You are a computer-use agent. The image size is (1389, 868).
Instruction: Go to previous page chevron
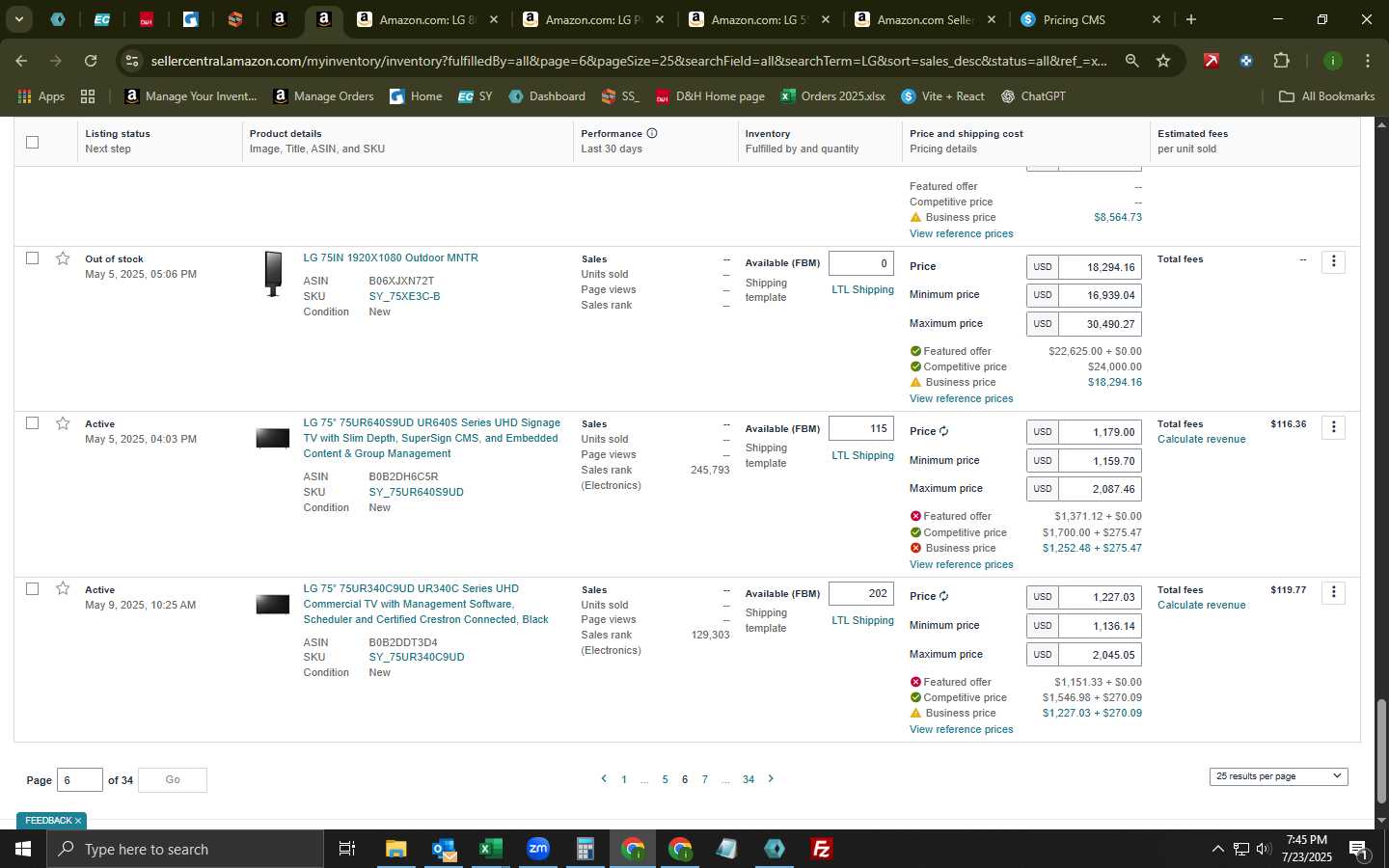click(x=604, y=778)
